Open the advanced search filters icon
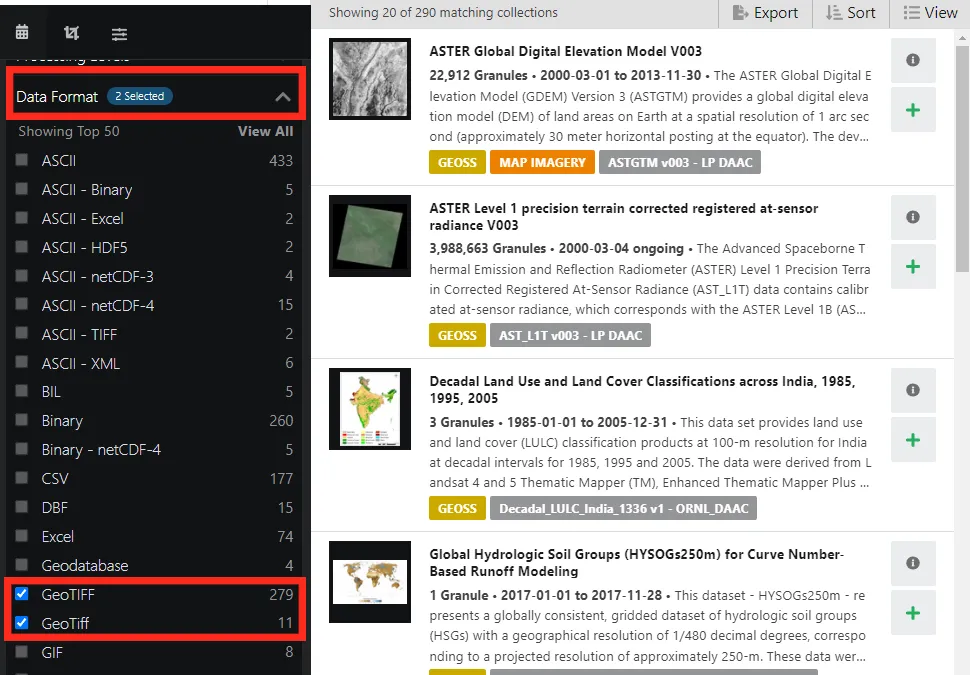The width and height of the screenshot is (970, 675). [119, 33]
